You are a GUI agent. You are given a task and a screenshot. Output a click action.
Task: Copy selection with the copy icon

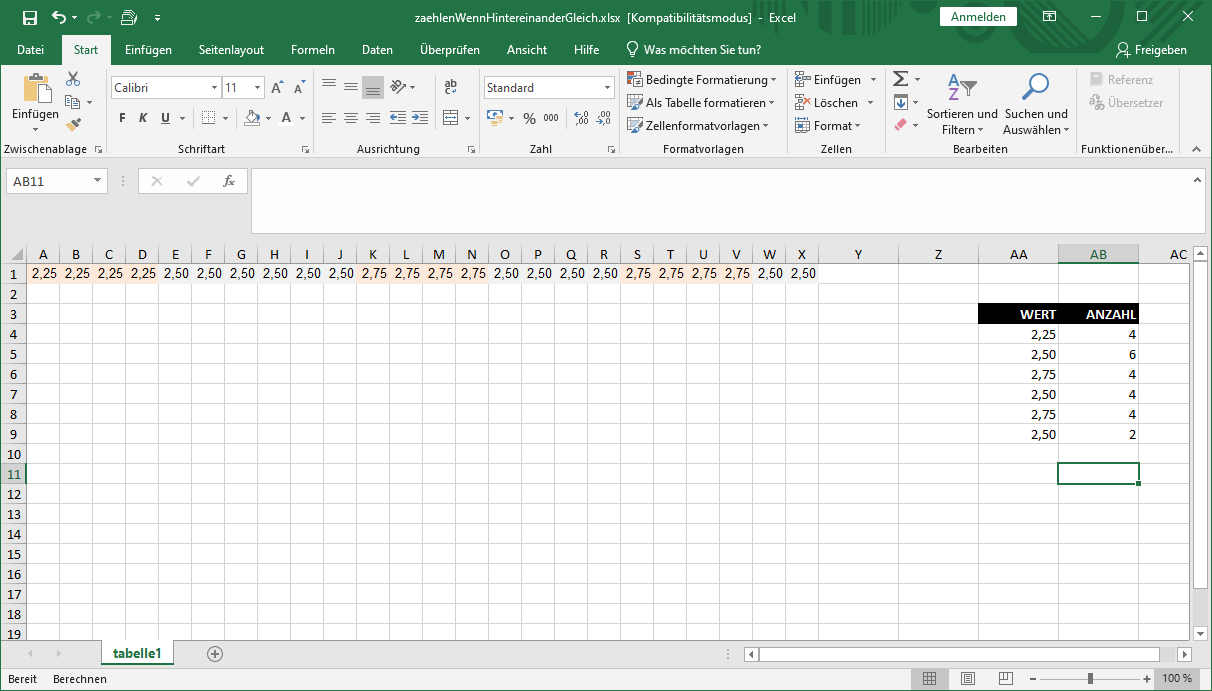72,102
